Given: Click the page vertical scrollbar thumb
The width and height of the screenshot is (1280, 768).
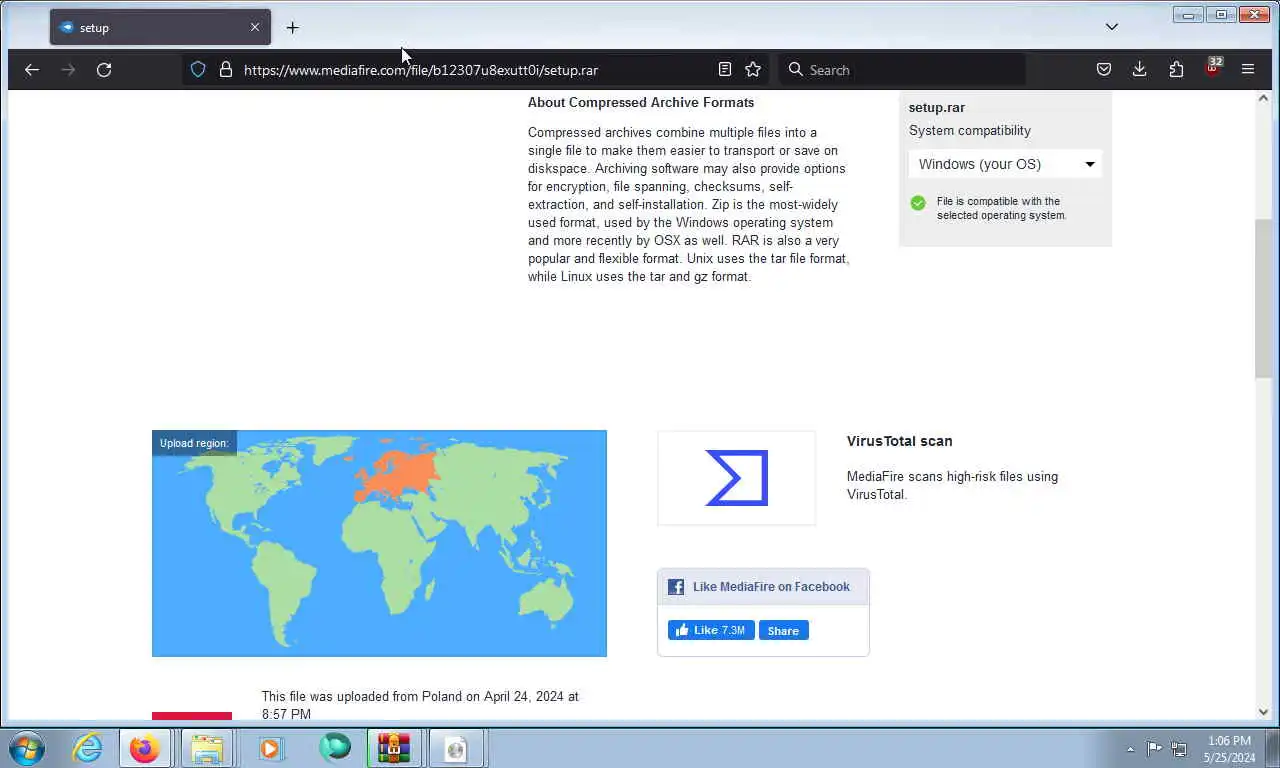Looking at the screenshot, I should [1264, 298].
